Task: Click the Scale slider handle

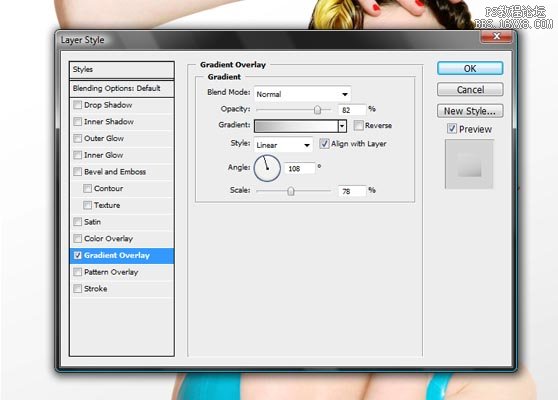Action: coord(291,191)
